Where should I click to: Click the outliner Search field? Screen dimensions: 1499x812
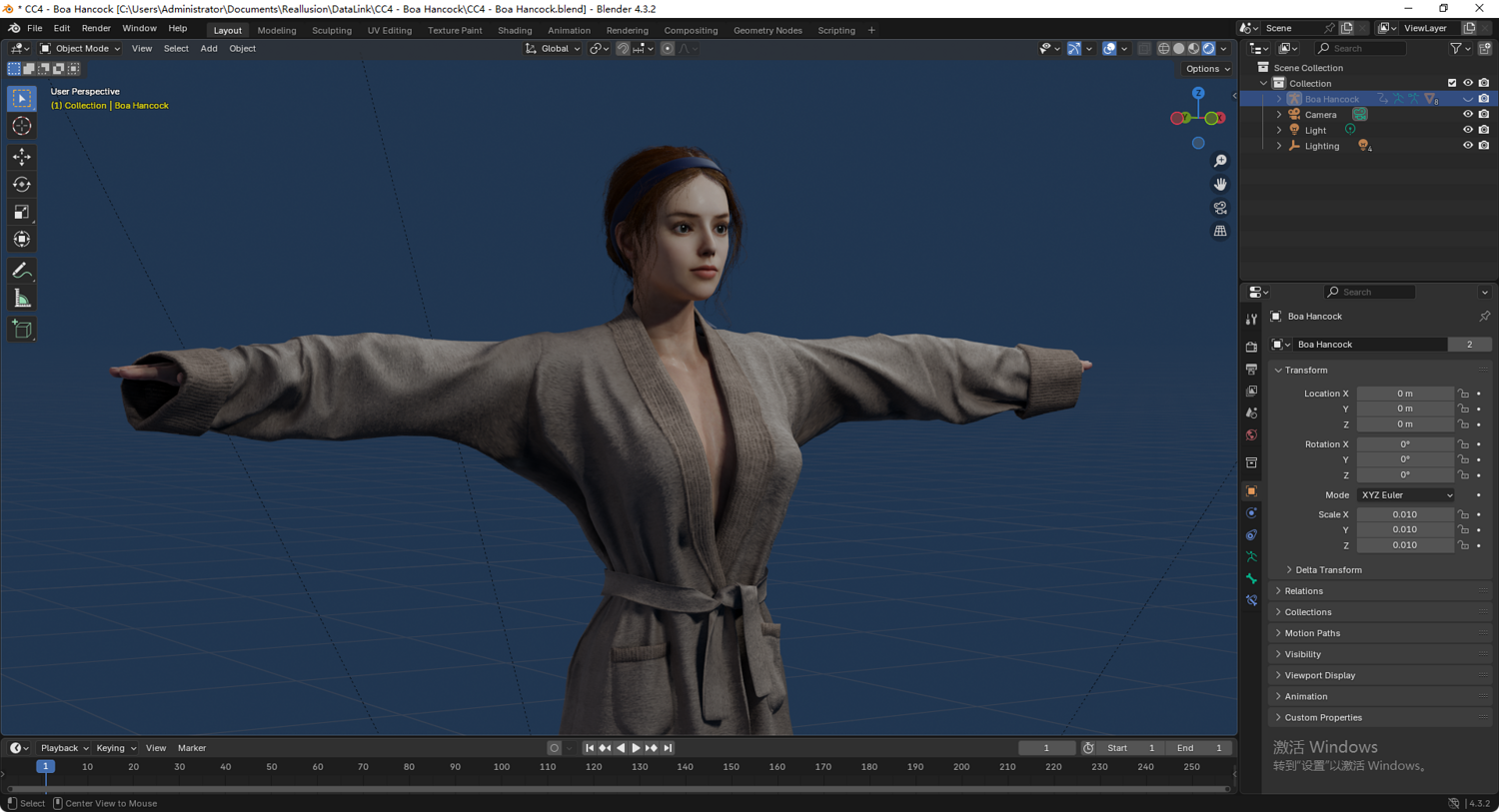(x=1361, y=48)
